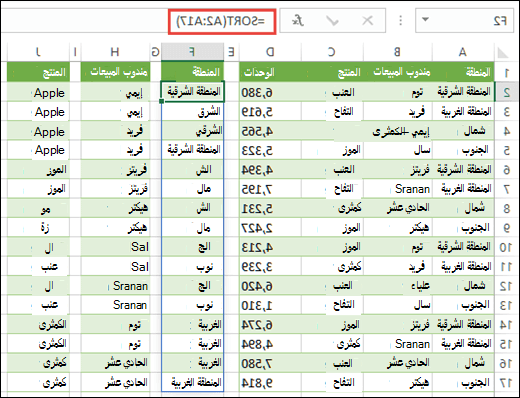This screenshot has width=520, height=398.
Task: Click the three-dot handle beside the Name Box
Action: coord(400,21)
